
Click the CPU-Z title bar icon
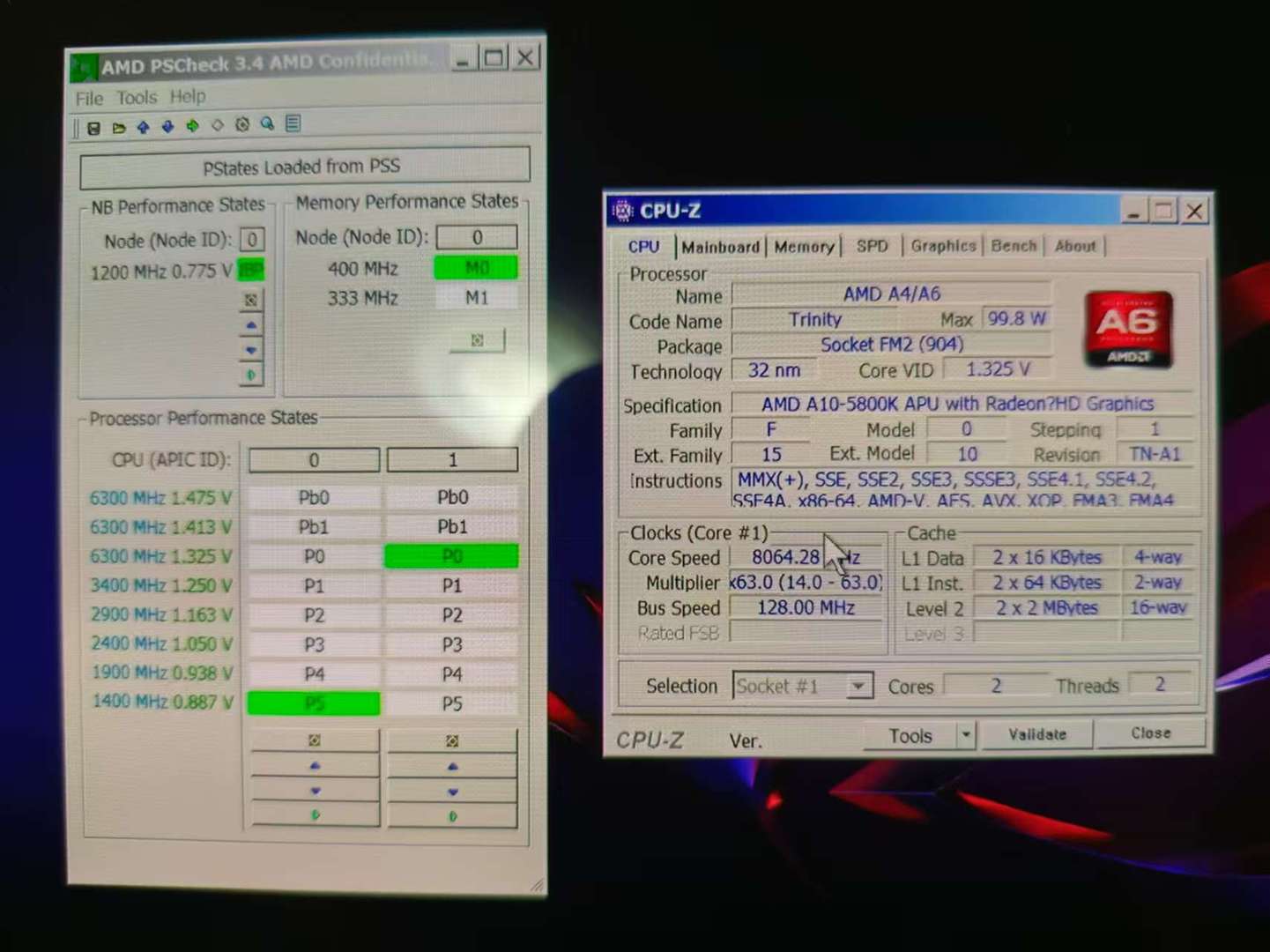622,211
